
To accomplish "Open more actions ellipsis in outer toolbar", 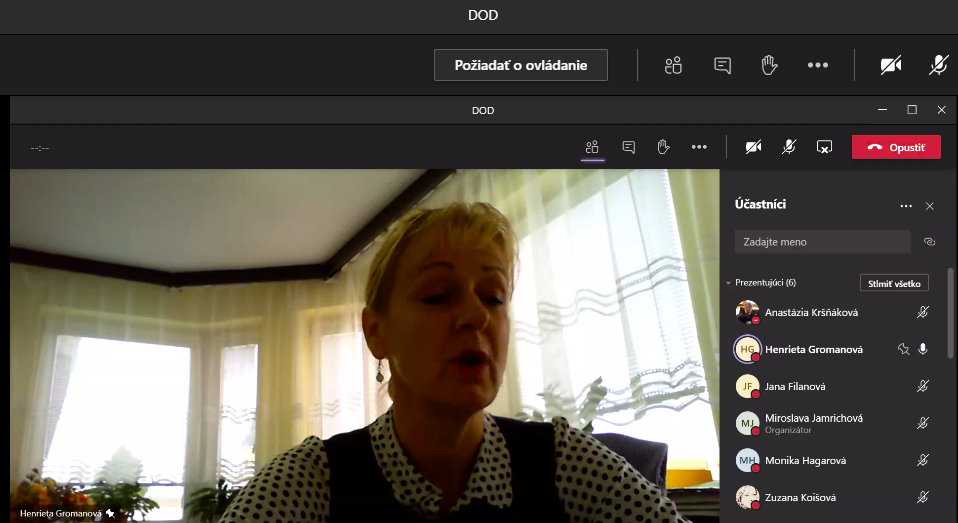I will [817, 65].
